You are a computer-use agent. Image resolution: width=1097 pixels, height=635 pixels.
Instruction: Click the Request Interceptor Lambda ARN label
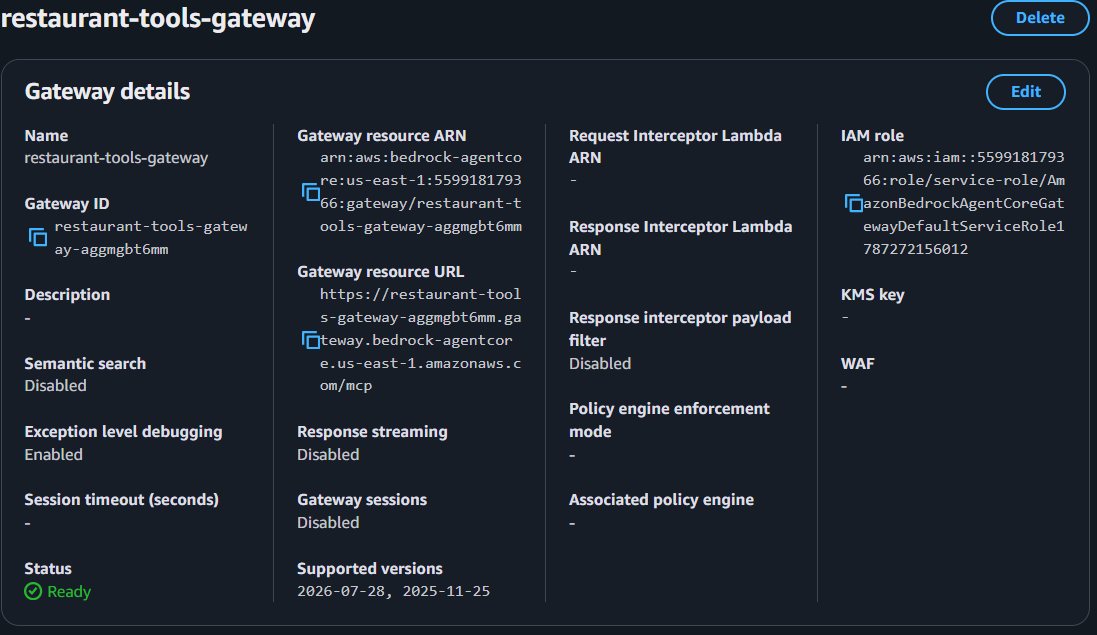click(x=675, y=147)
